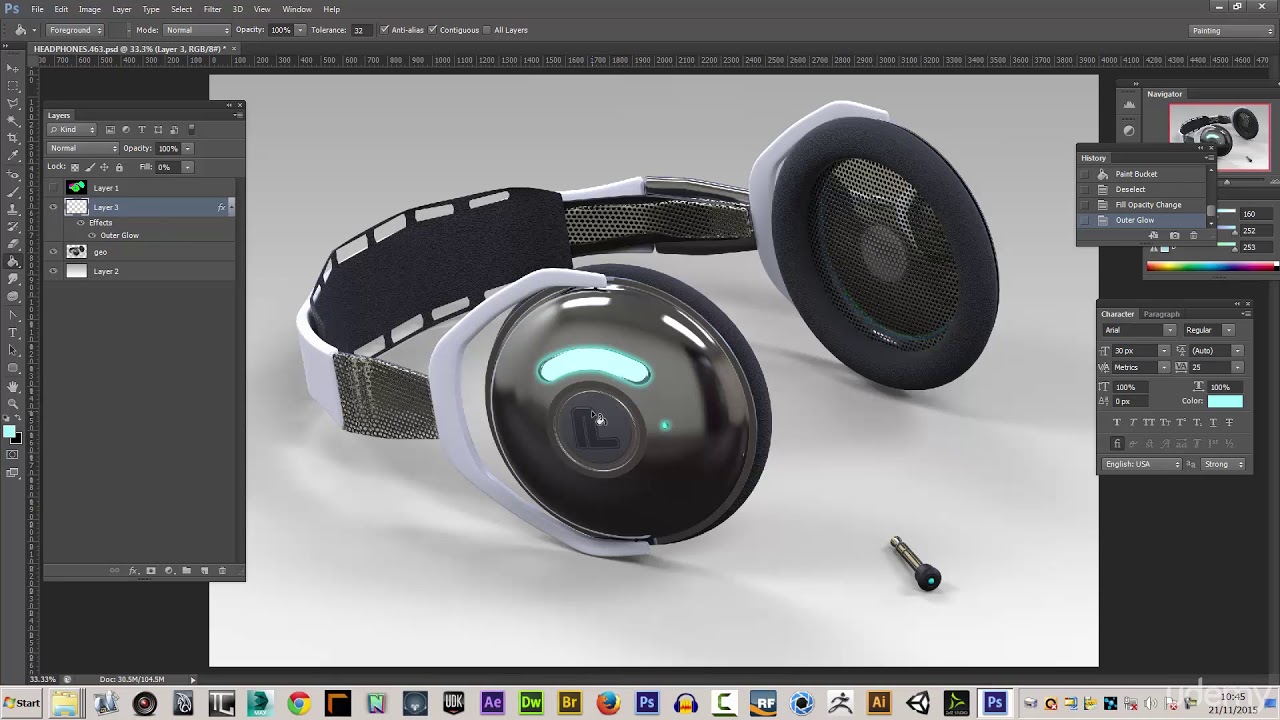
Task: Lock all on selected layer
Action: (x=119, y=167)
